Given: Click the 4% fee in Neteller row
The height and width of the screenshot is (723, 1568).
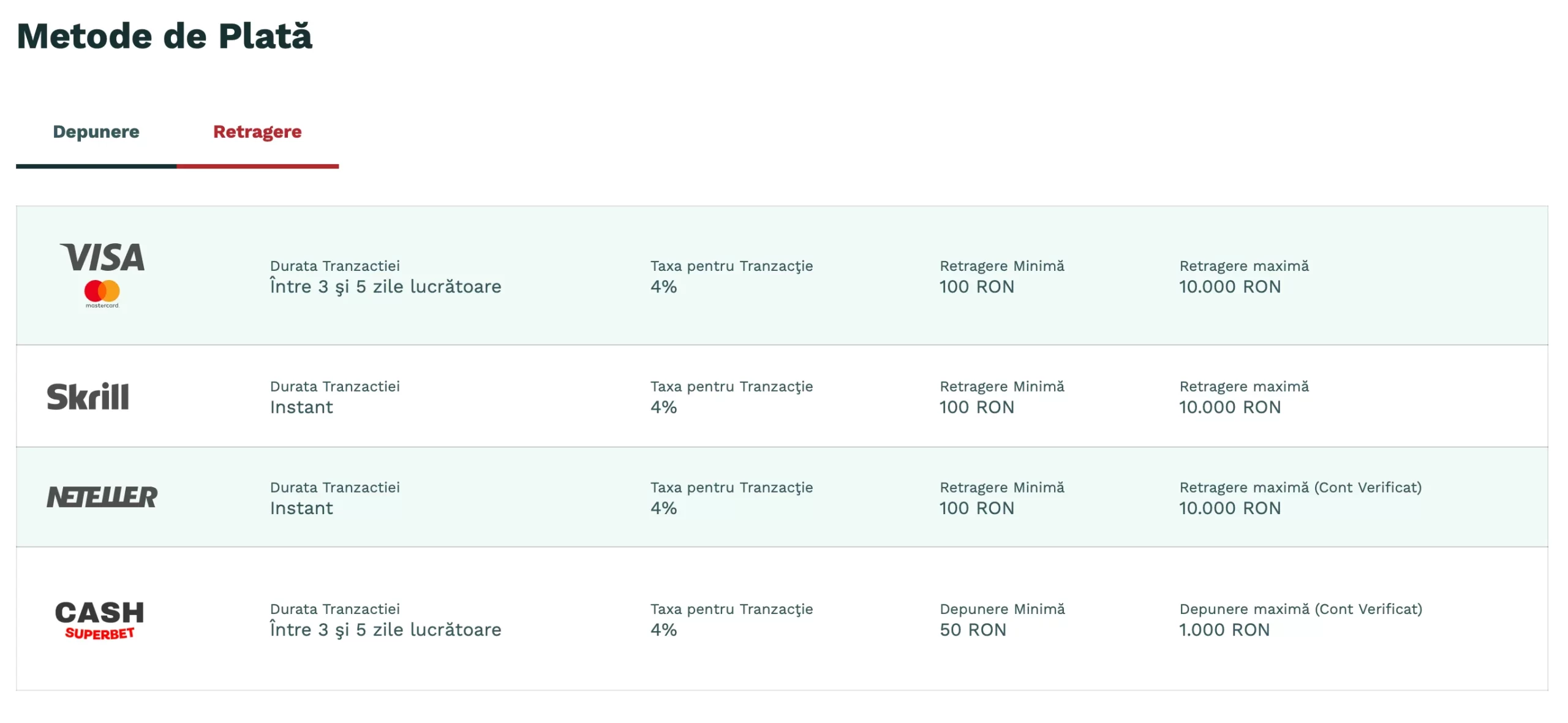Looking at the screenshot, I should pos(663,508).
